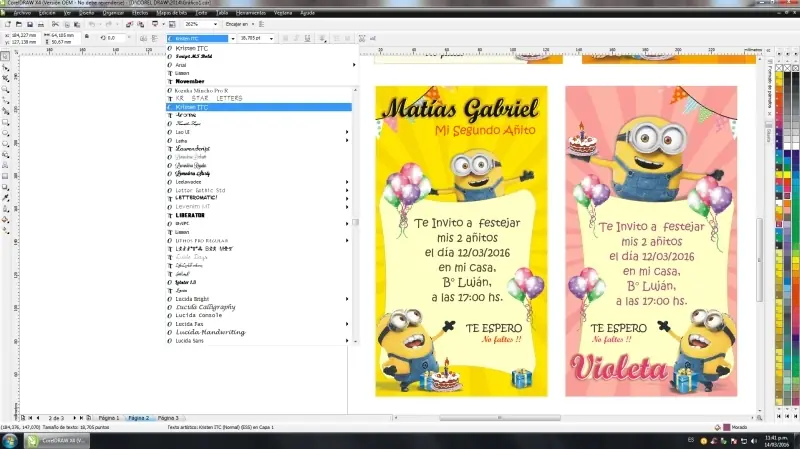800x449 pixels.
Task: Click the system tray volume icon
Action: (754, 441)
